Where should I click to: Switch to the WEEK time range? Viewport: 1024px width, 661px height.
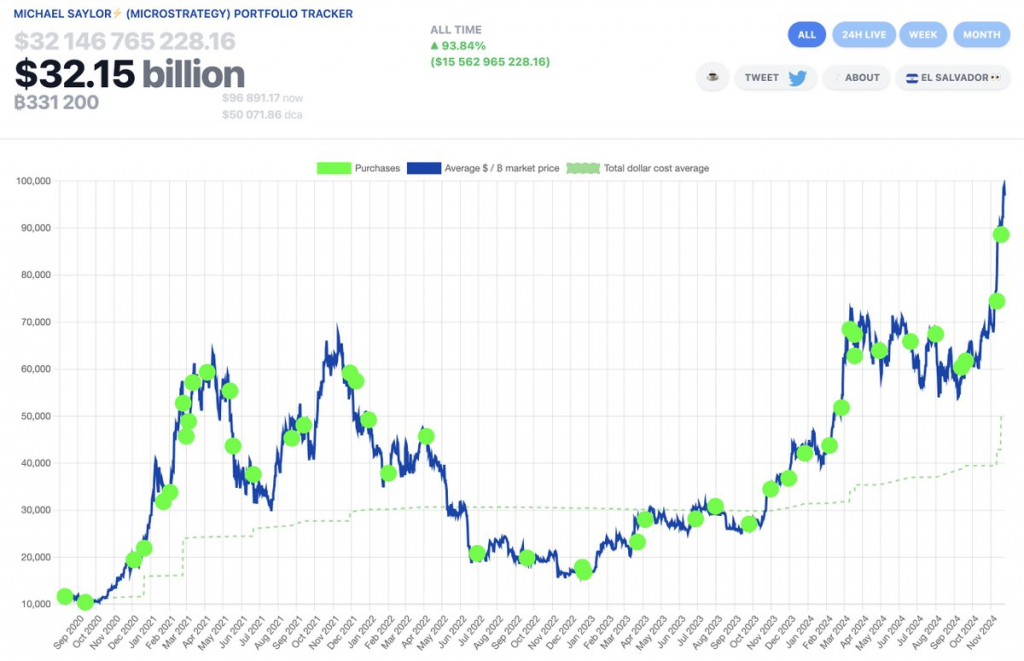coord(922,34)
